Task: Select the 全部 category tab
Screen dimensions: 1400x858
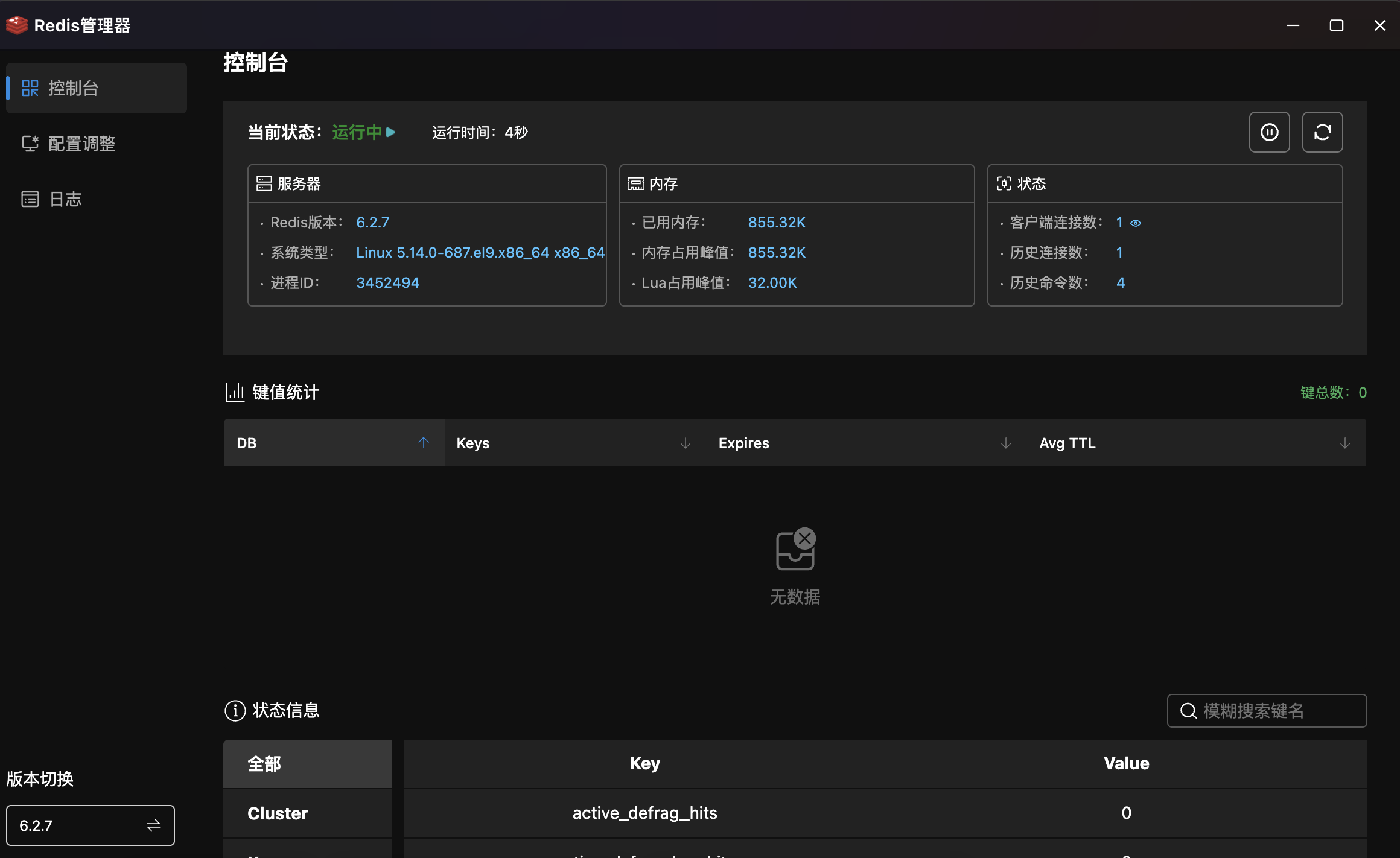Action: [308, 764]
